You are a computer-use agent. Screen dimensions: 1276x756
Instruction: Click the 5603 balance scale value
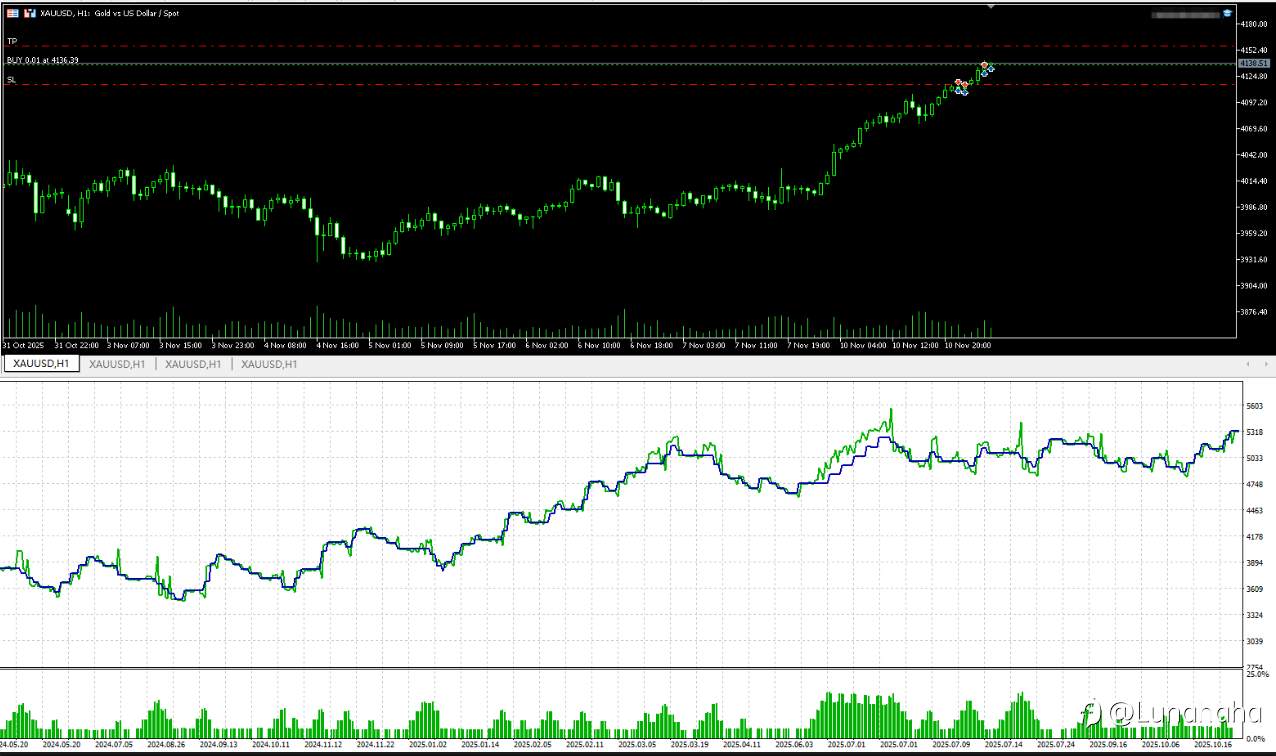tap(1255, 406)
